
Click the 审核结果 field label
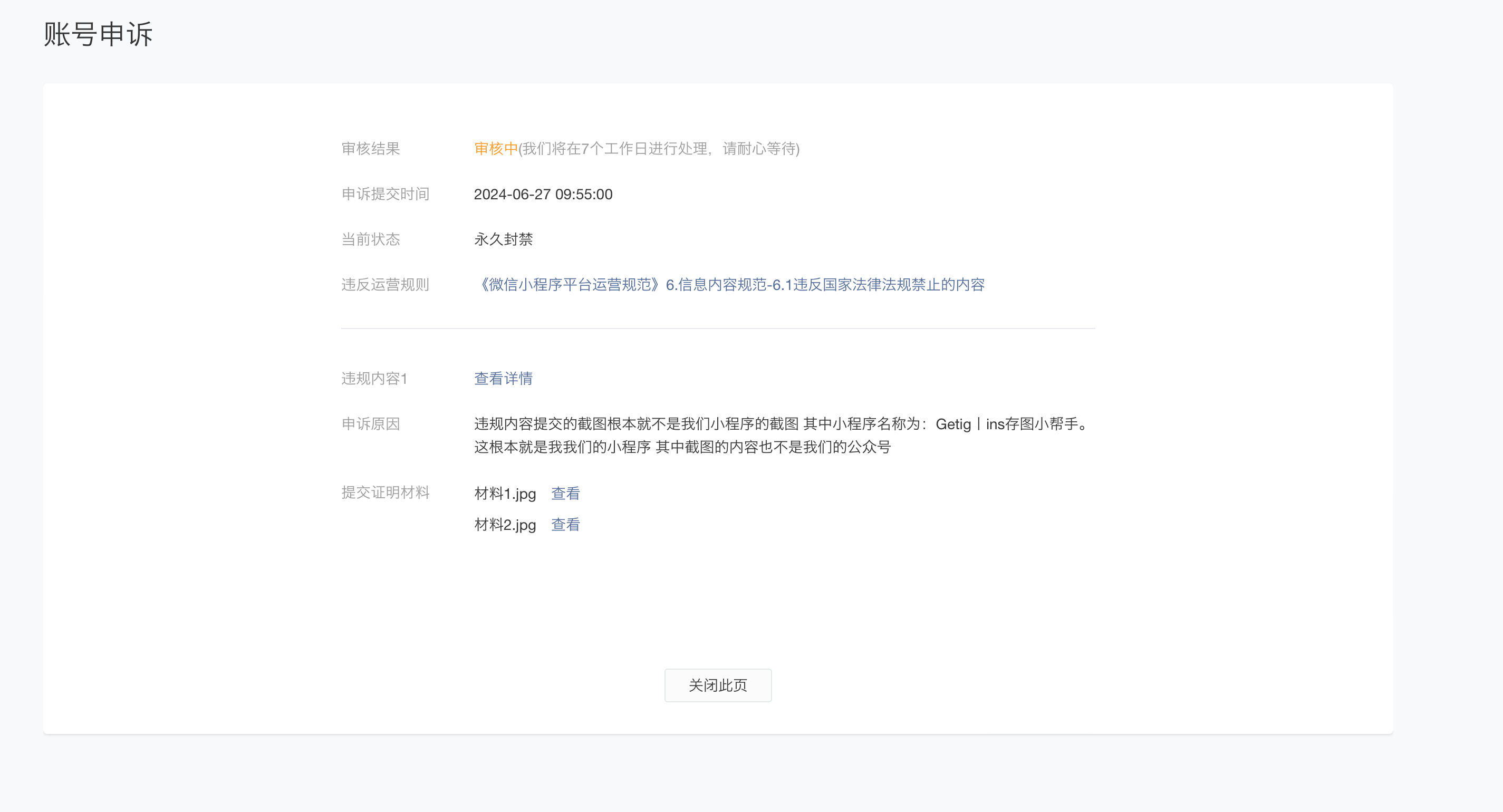coord(371,149)
